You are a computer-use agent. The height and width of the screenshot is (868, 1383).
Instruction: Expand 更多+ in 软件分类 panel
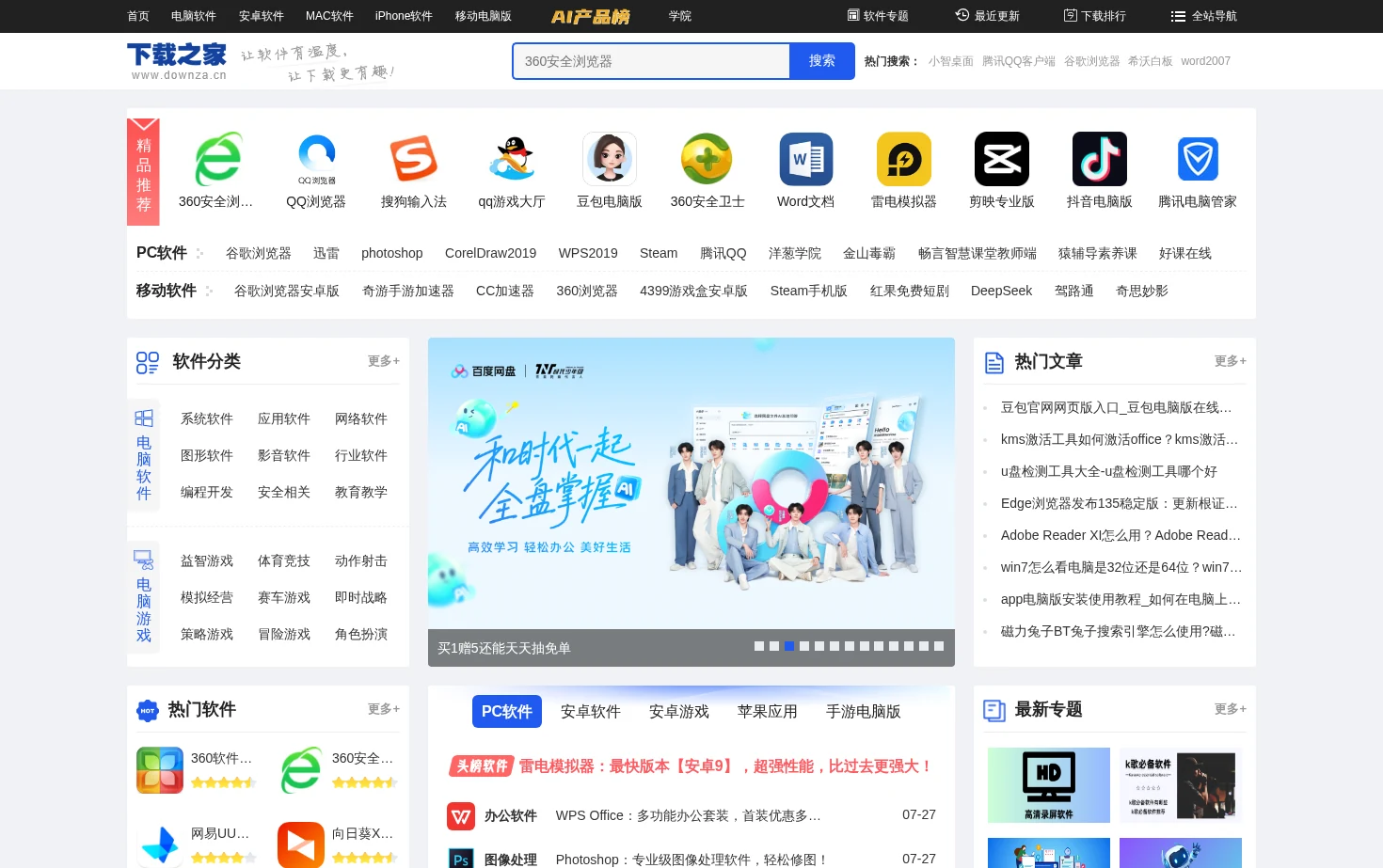[x=384, y=361]
